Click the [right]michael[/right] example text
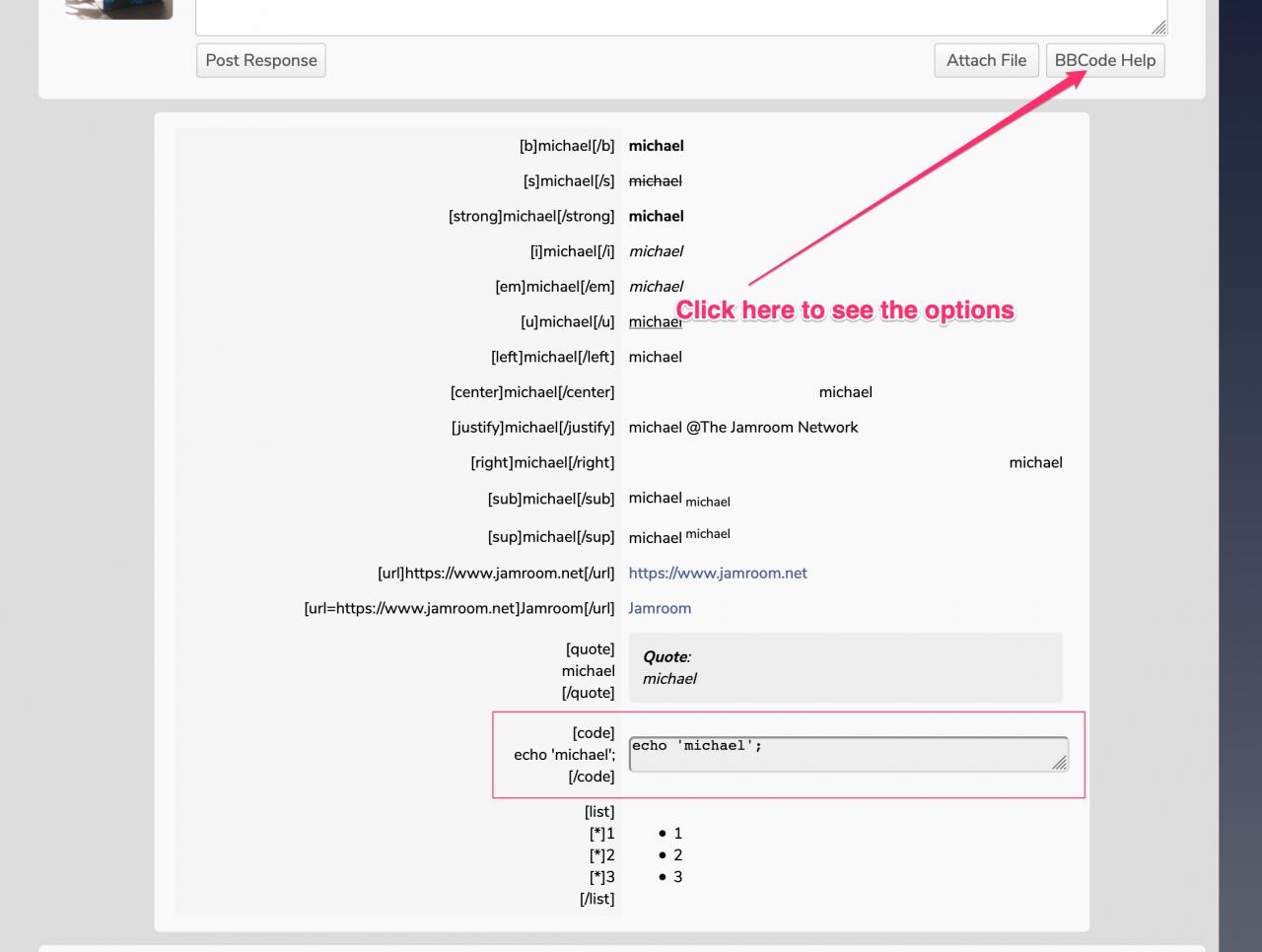Image resolution: width=1262 pixels, height=952 pixels. (542, 462)
